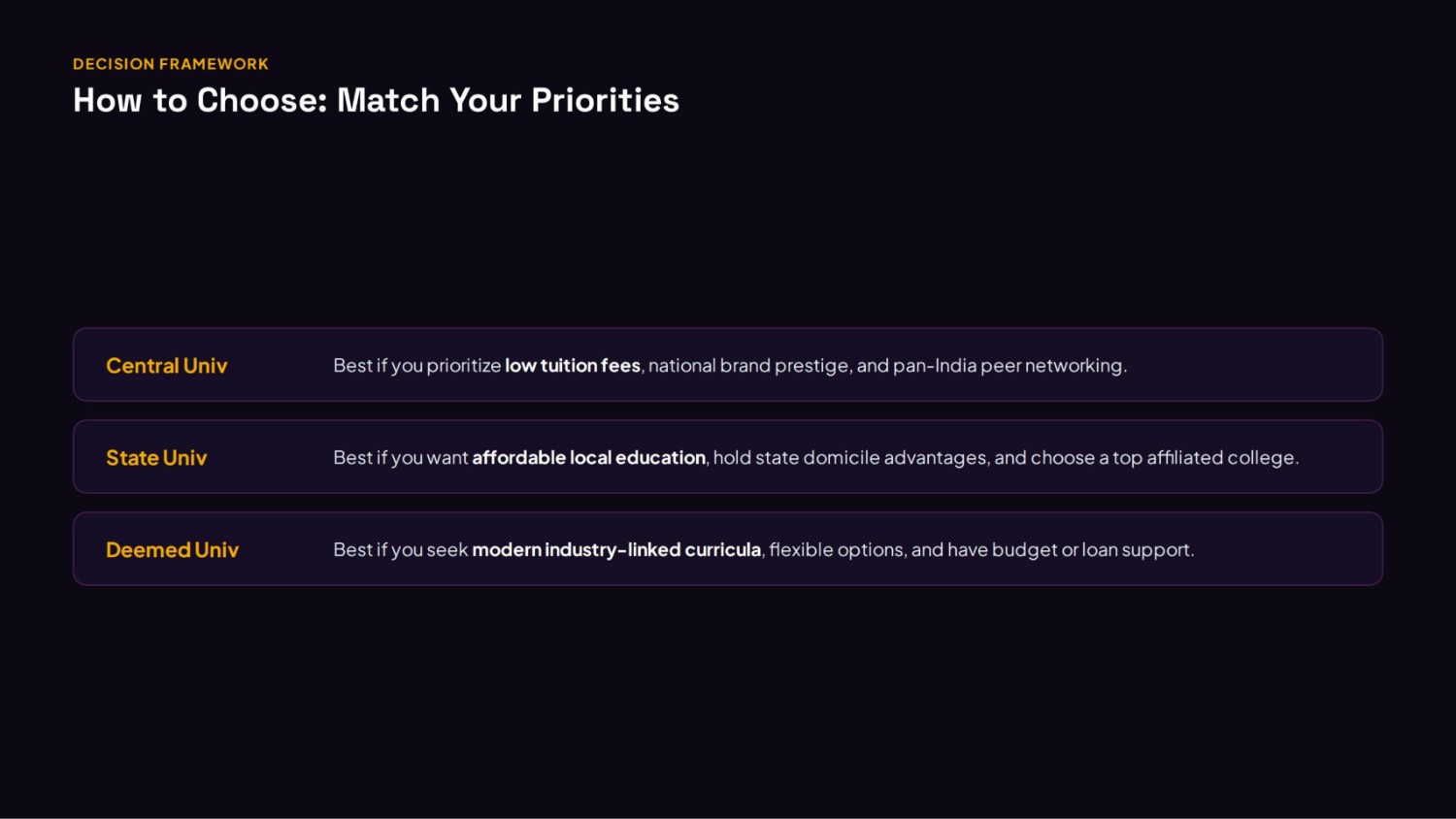Click the bold "low tuition fees" text
The image size is (1456, 819).
(x=573, y=366)
